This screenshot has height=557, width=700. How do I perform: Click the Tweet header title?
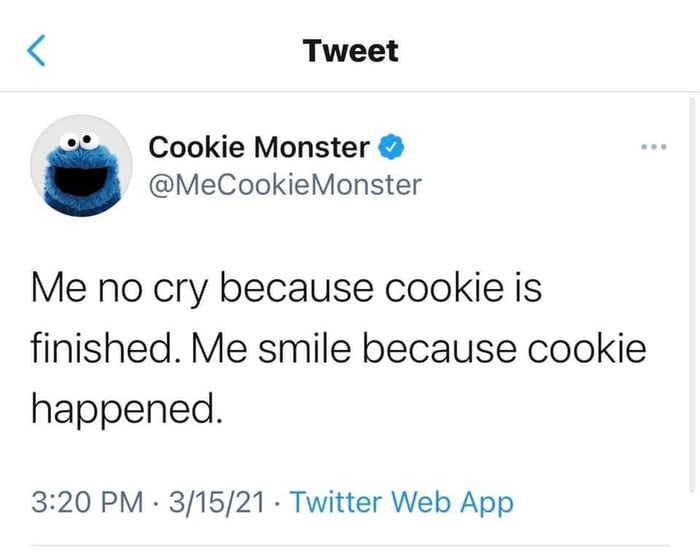pos(351,51)
